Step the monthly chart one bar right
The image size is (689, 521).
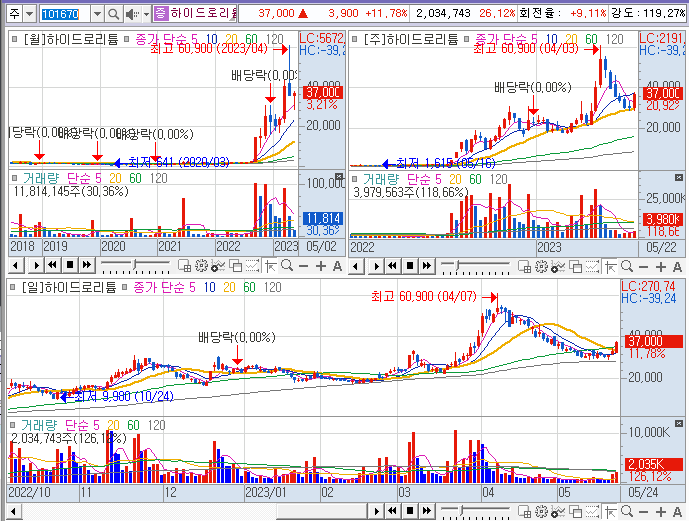click(x=36, y=265)
